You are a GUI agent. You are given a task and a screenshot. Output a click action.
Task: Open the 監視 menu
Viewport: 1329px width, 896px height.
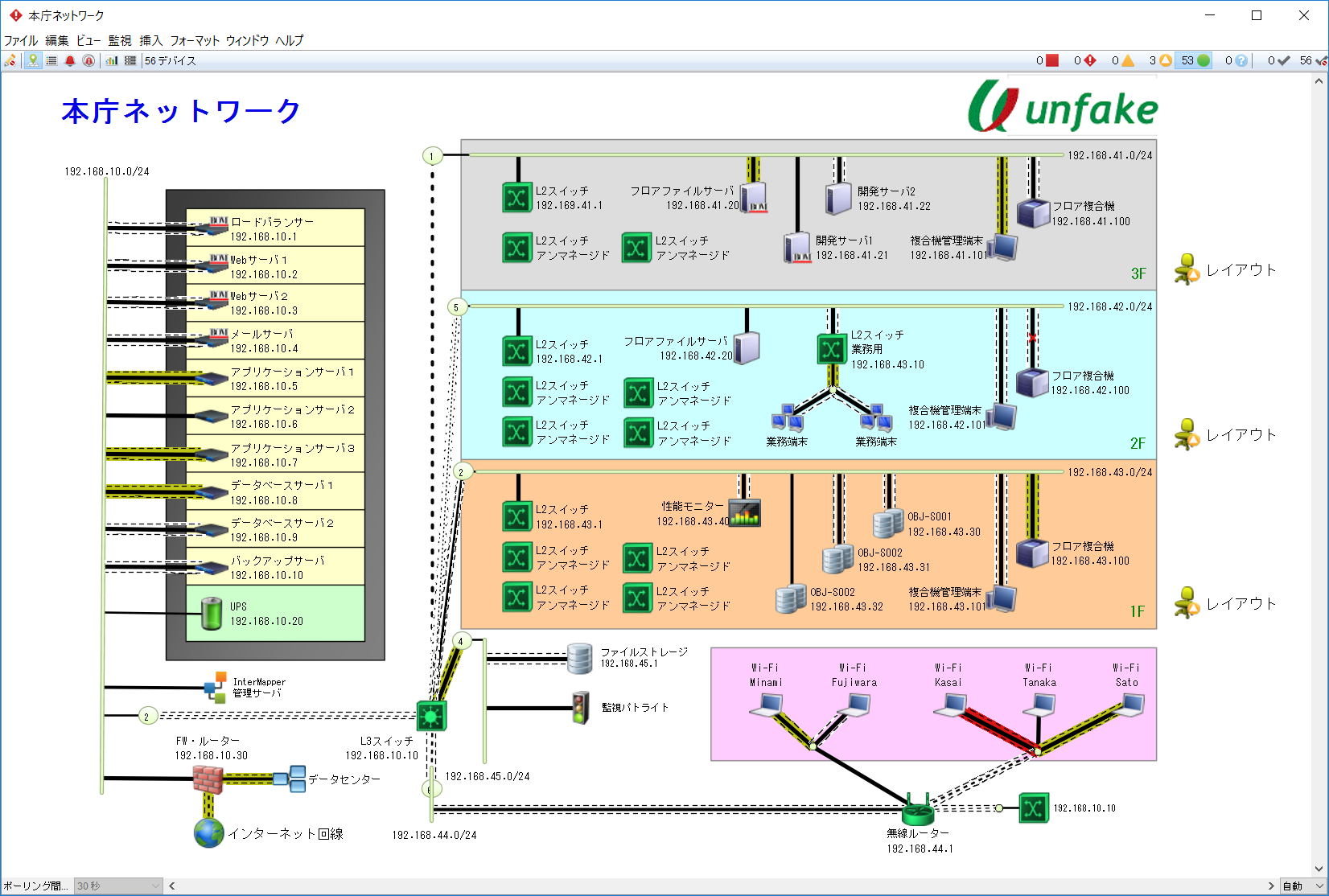[120, 40]
